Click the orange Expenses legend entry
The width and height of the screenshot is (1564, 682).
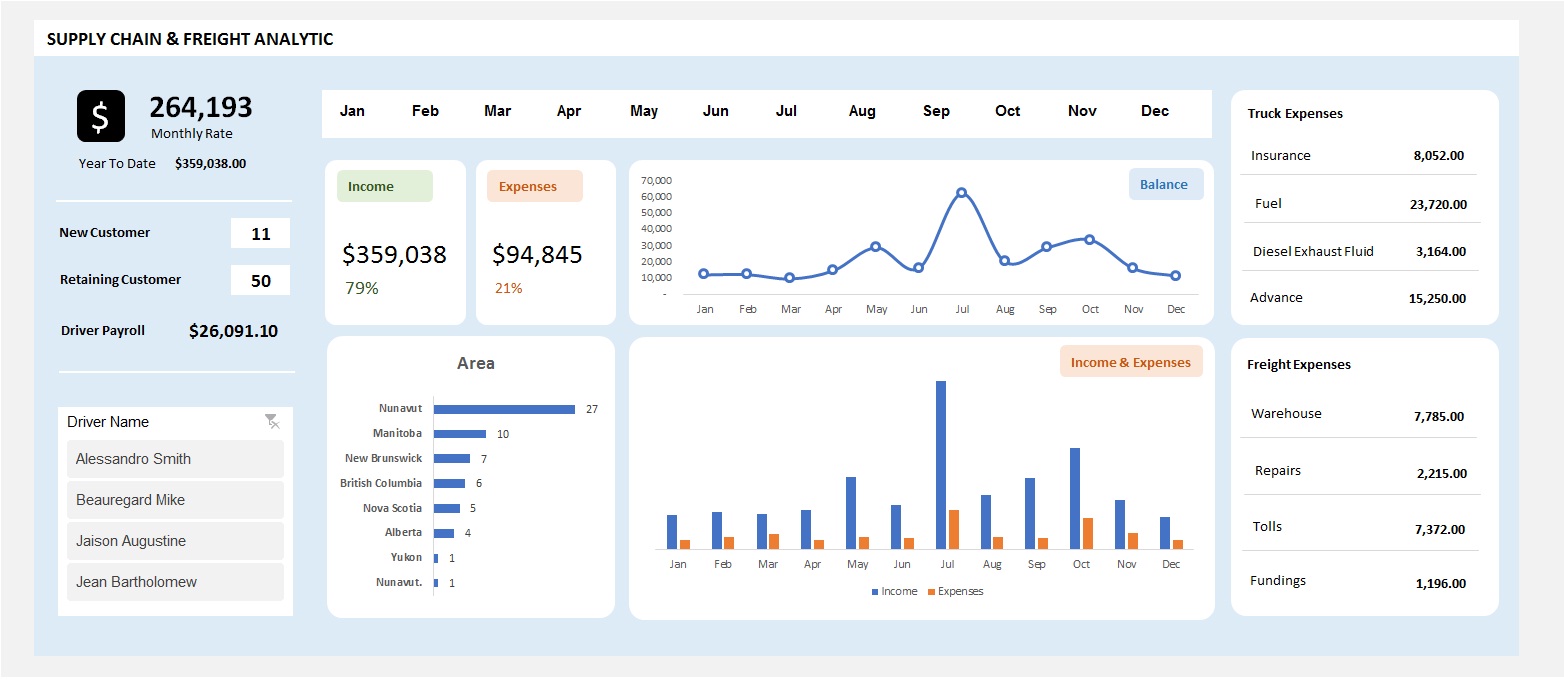coord(956,591)
